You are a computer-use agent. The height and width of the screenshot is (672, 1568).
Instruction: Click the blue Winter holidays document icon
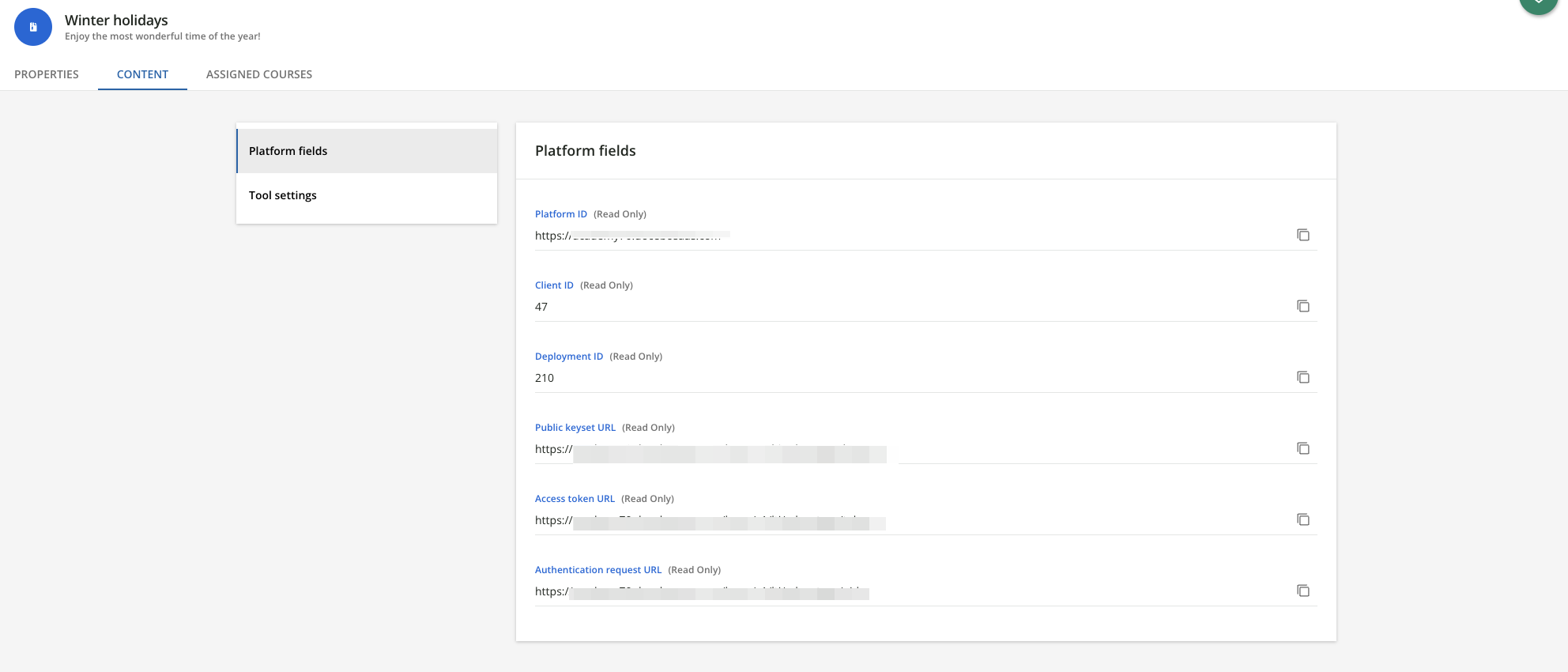coord(33,27)
